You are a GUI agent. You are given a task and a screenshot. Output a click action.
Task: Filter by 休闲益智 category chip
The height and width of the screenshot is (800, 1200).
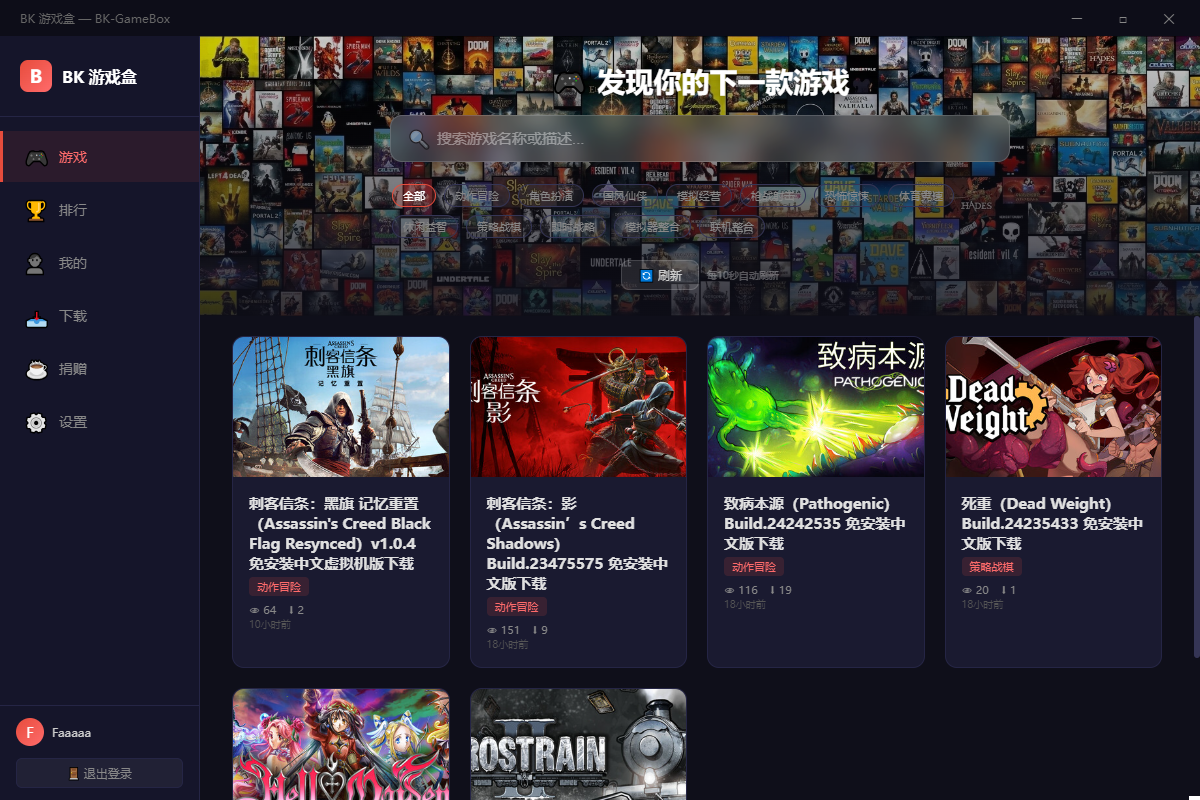[424, 227]
